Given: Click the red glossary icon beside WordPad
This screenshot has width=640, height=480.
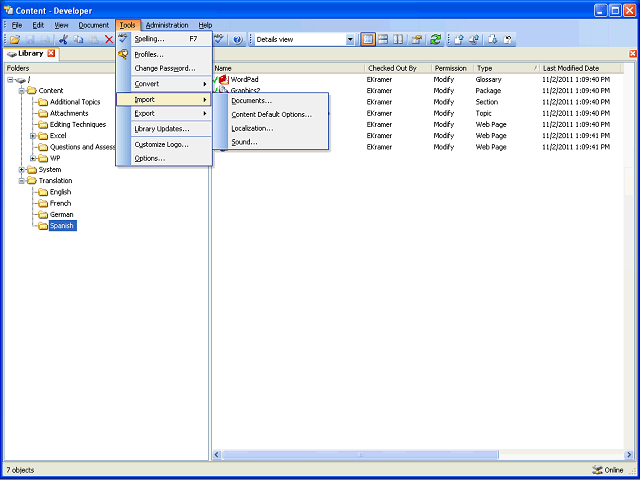Looking at the screenshot, I should [224, 80].
